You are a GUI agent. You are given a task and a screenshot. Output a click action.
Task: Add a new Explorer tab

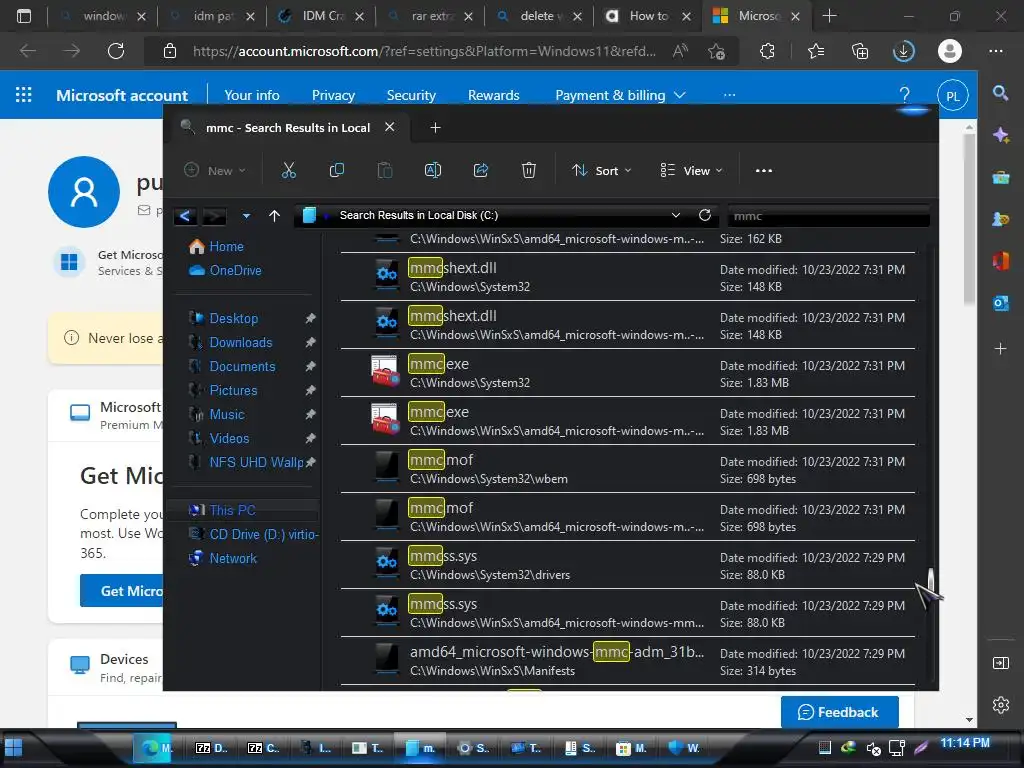(436, 127)
